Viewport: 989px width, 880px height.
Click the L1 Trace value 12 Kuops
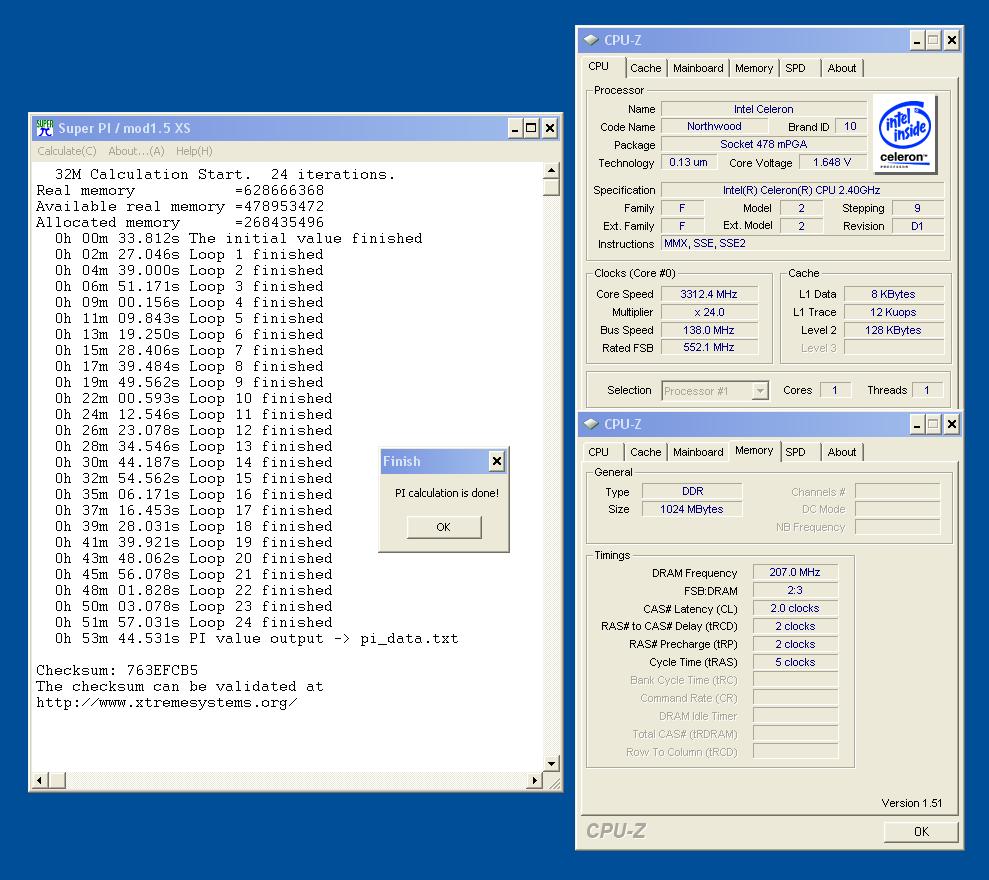click(893, 312)
